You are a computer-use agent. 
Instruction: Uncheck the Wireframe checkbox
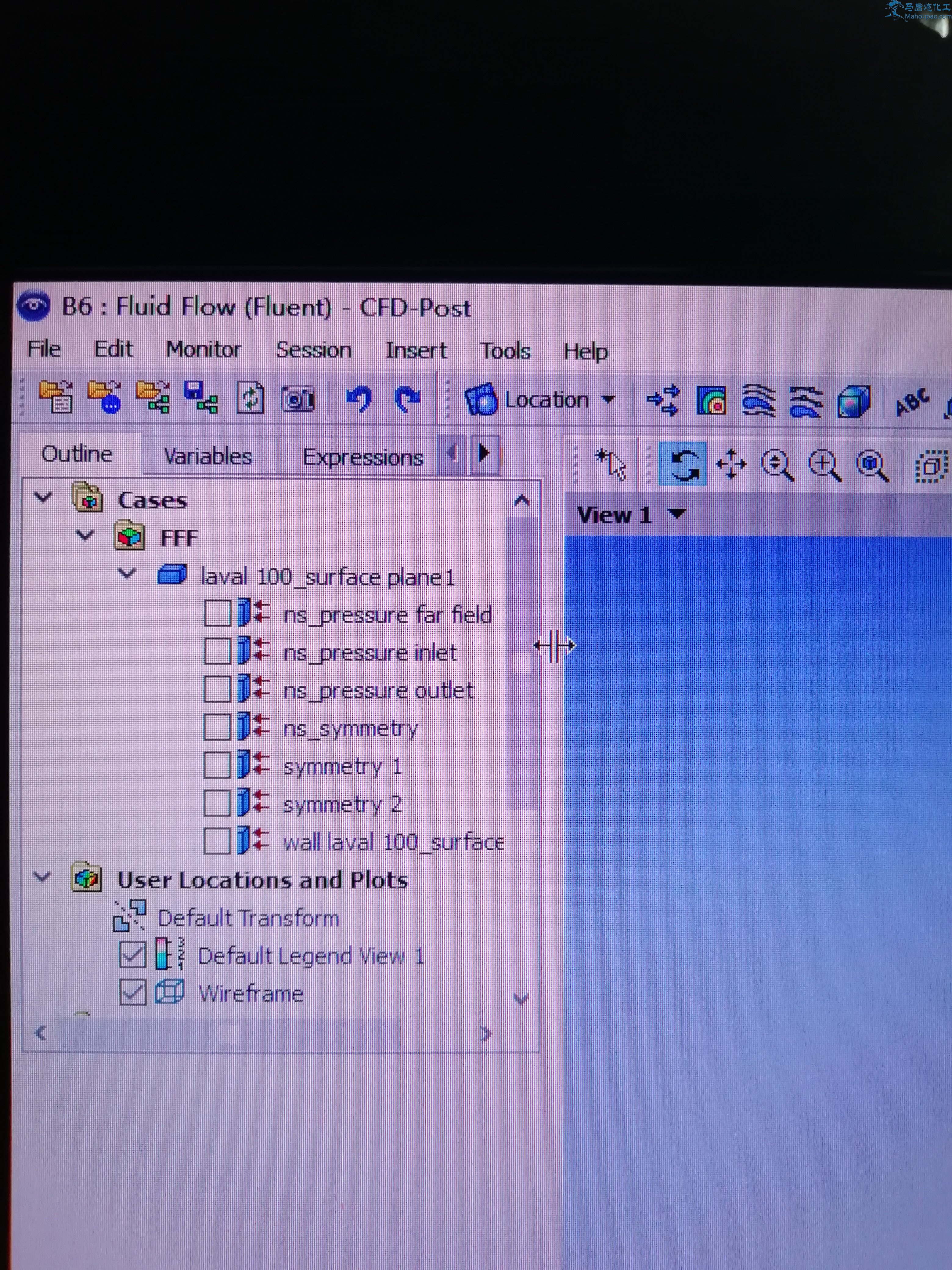pos(132,993)
